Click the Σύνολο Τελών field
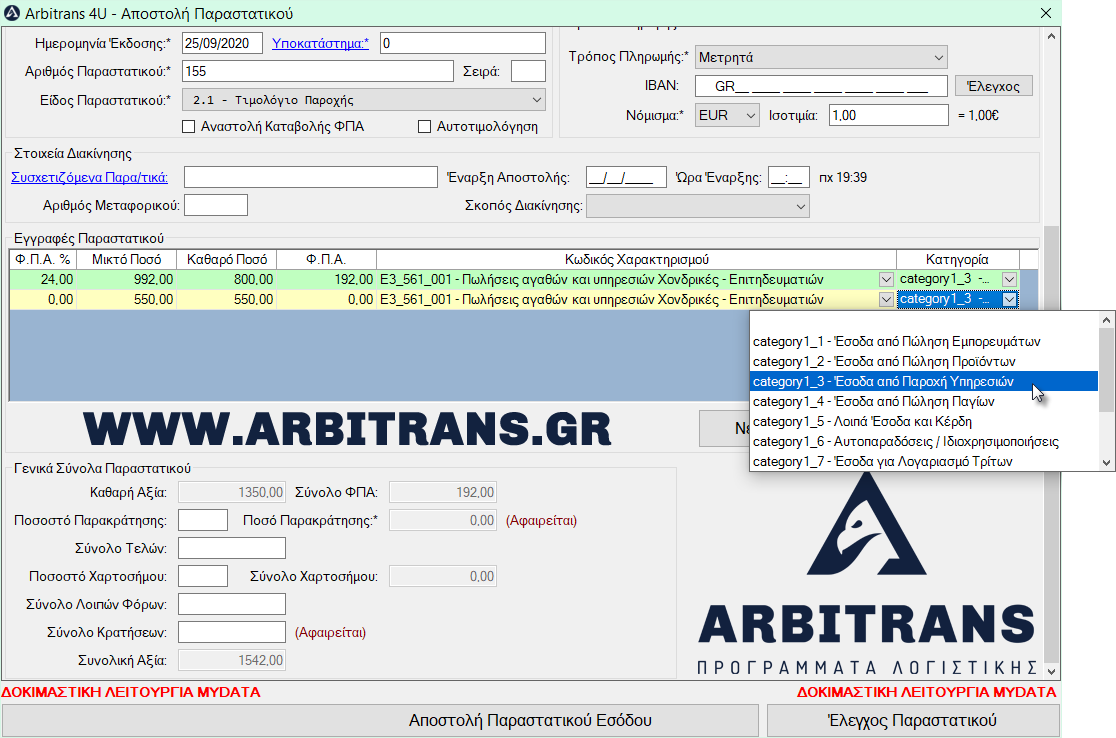1116x738 pixels. coord(232,548)
